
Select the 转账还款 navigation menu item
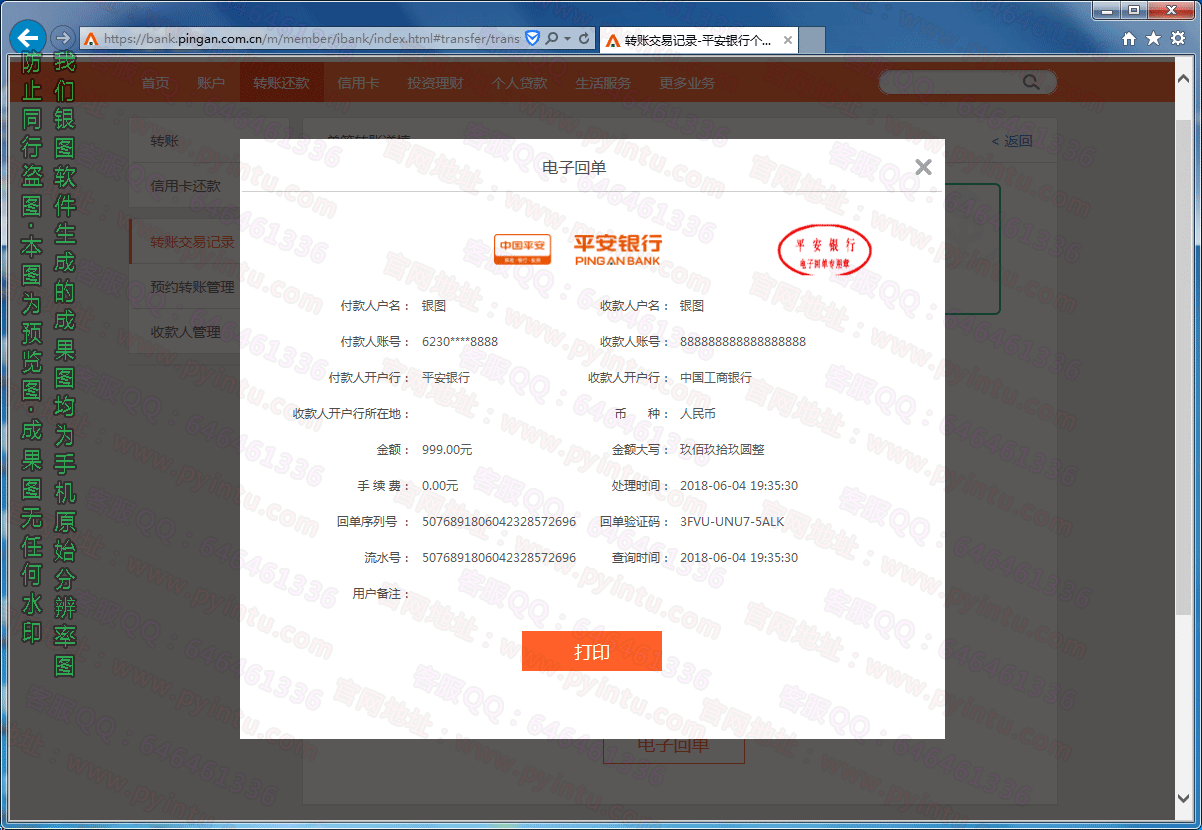[x=281, y=83]
